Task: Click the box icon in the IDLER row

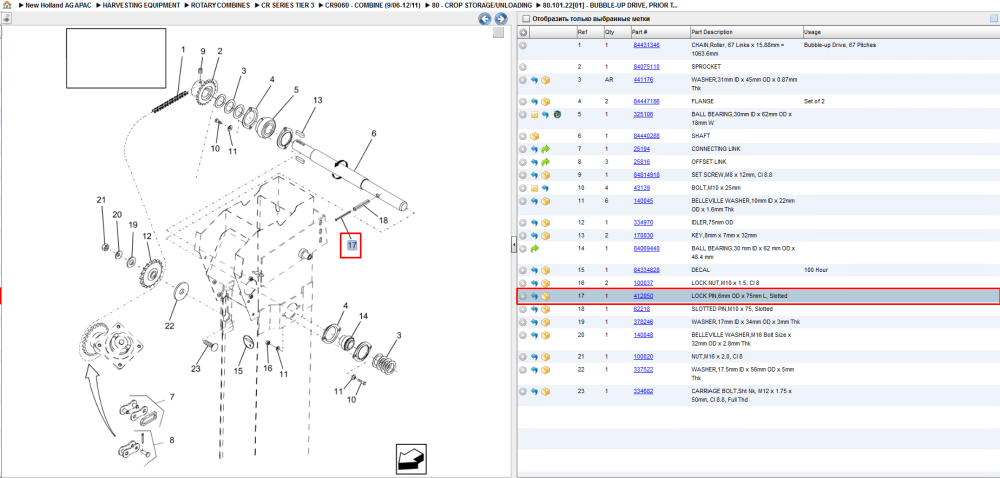Action: 546,223
